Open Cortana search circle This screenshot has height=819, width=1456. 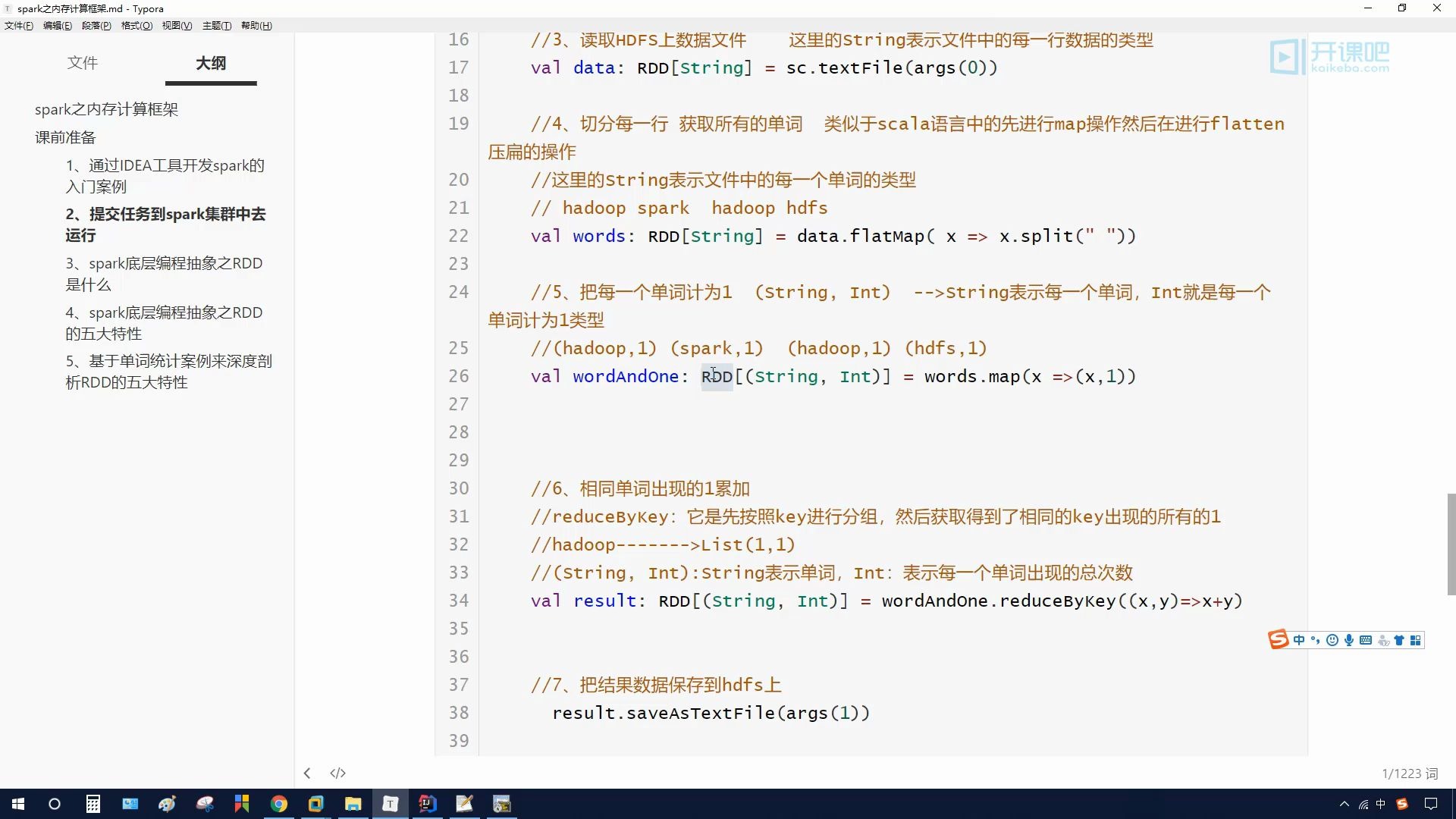(55, 804)
